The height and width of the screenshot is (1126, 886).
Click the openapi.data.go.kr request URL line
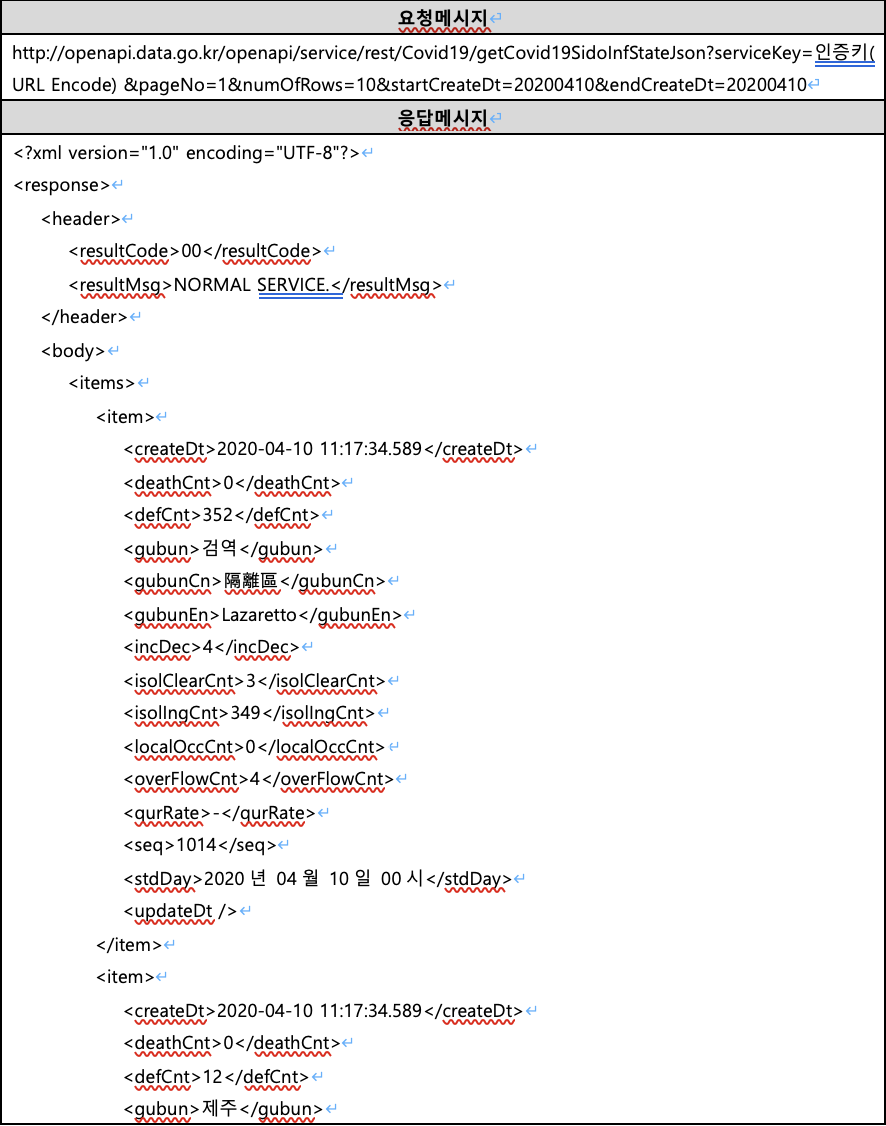(x=443, y=52)
